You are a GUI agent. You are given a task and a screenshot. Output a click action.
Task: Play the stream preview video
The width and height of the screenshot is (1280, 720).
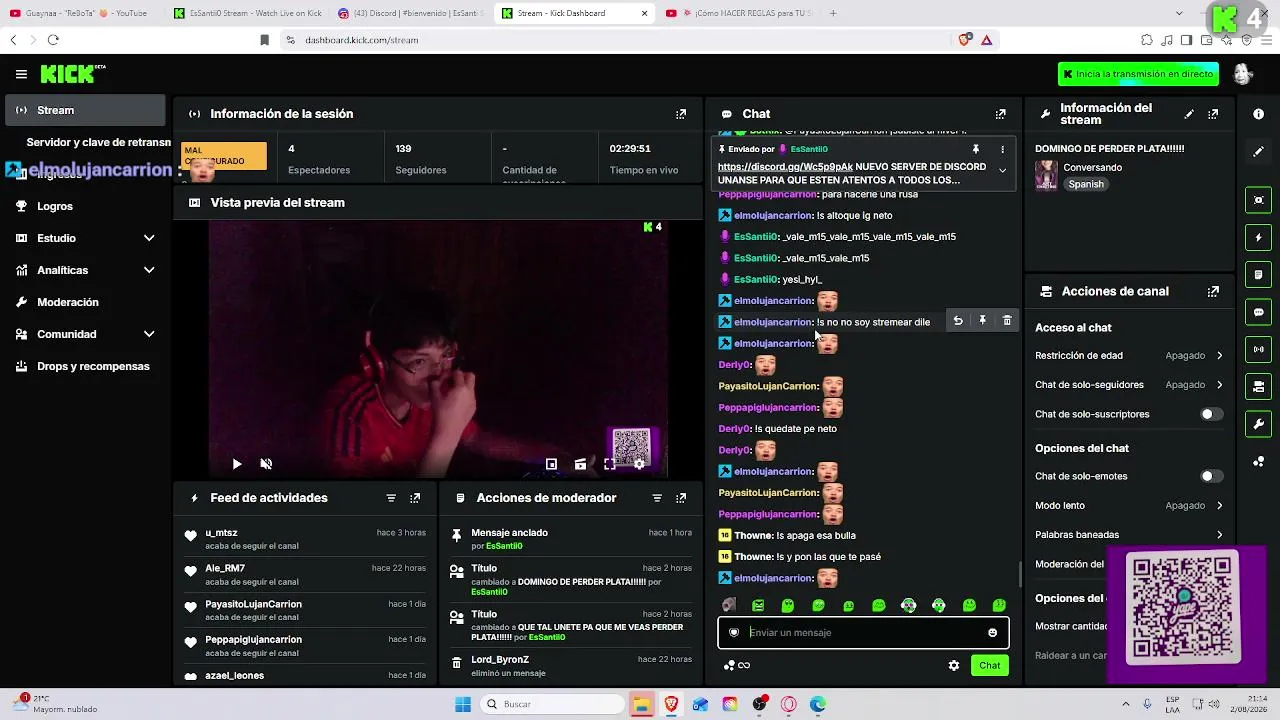point(236,464)
